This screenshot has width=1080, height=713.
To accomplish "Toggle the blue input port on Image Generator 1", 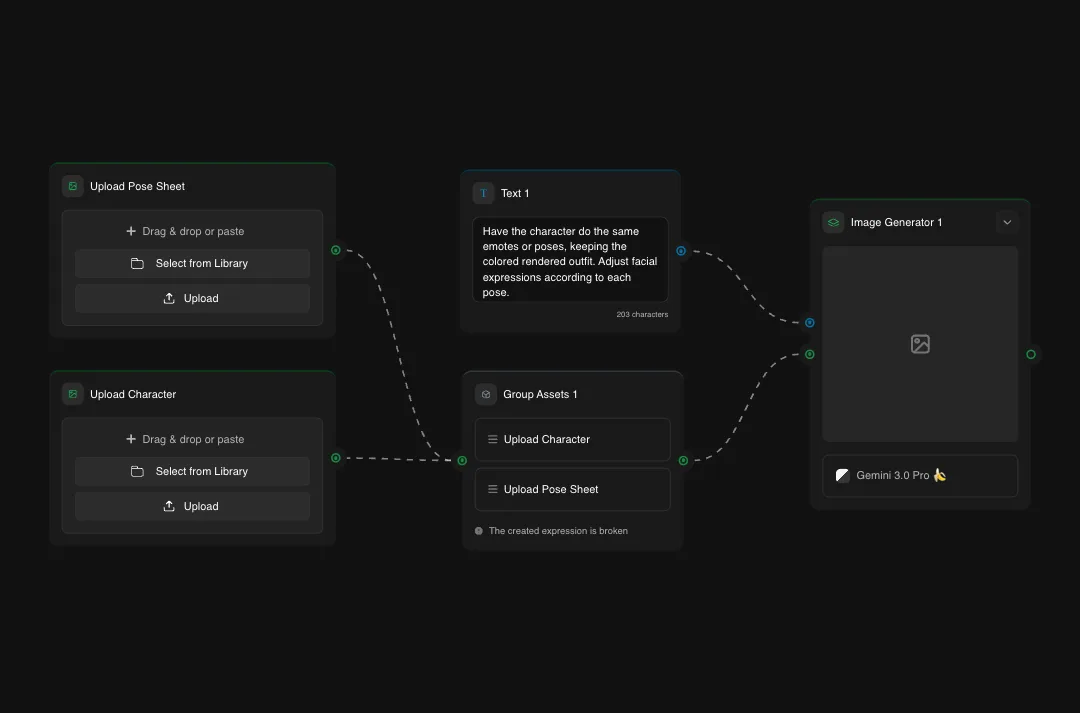I will [809, 322].
